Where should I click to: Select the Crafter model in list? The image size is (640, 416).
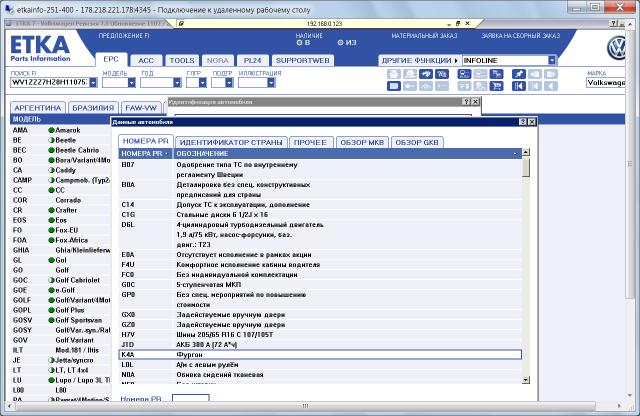click(x=60, y=210)
